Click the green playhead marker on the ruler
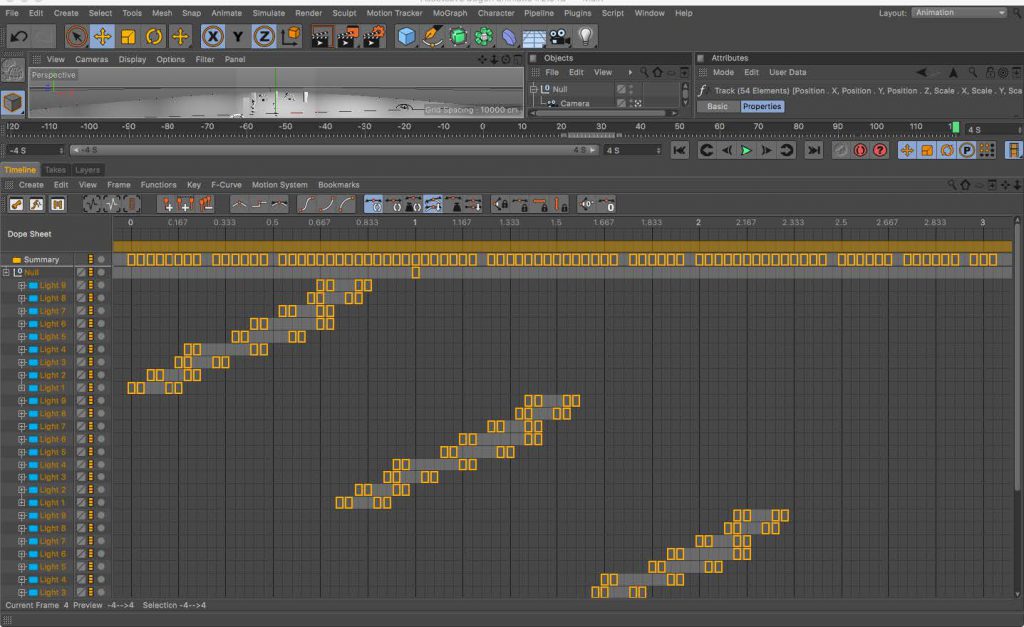Viewport: 1024px width, 627px height. click(x=955, y=127)
